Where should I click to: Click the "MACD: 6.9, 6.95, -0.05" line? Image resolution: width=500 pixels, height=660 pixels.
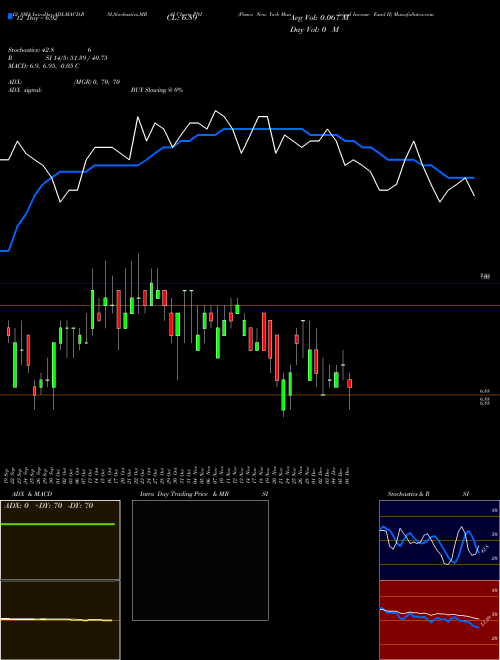44,66
